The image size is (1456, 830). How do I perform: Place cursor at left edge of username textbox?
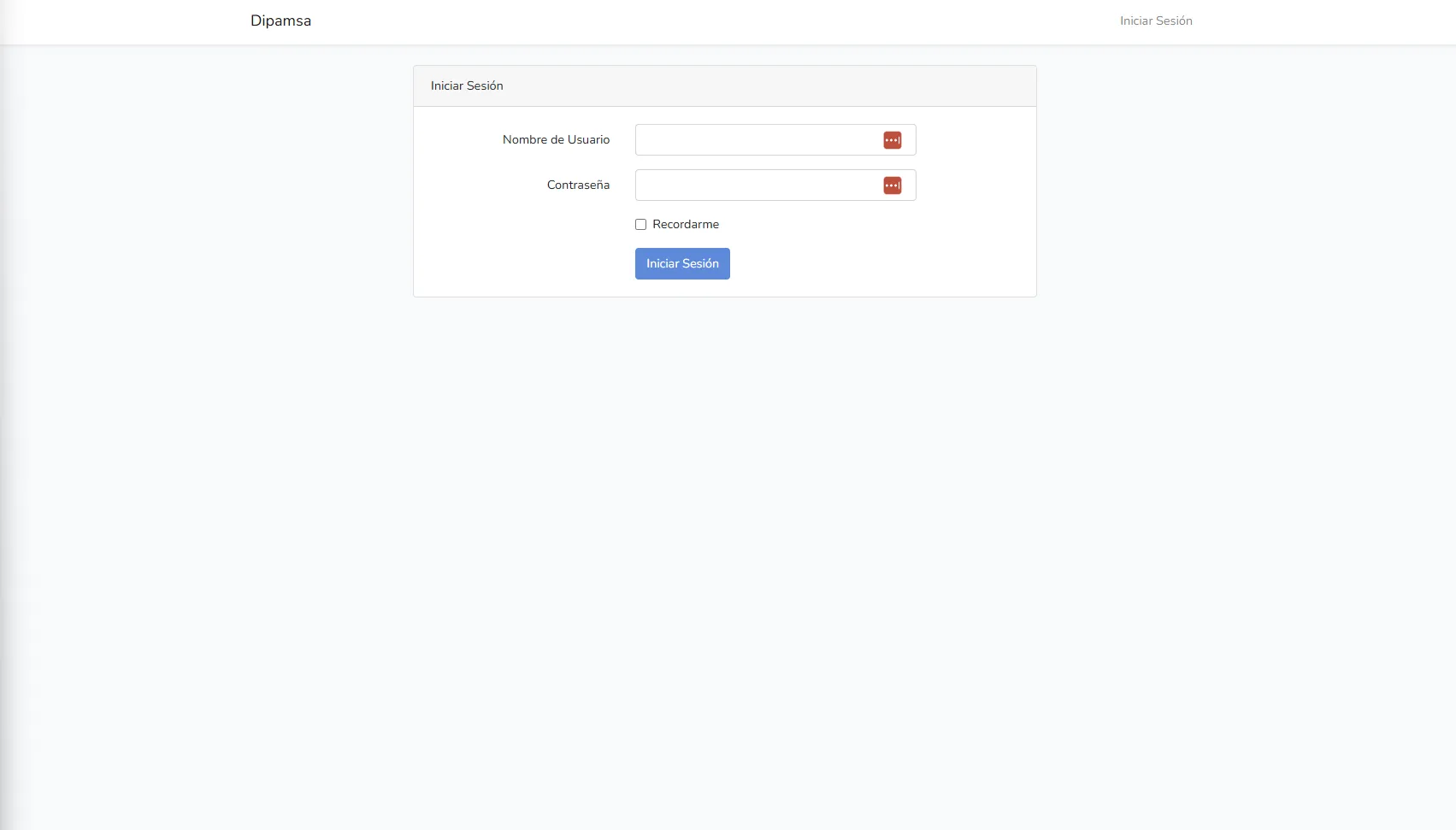point(643,140)
